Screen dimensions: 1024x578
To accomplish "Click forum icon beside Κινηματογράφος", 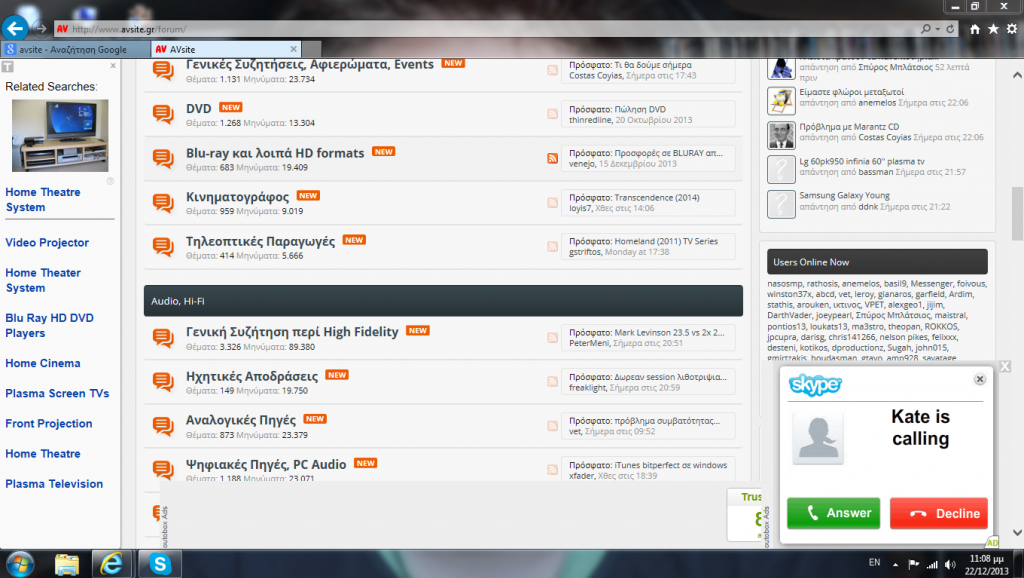I will coord(163,203).
